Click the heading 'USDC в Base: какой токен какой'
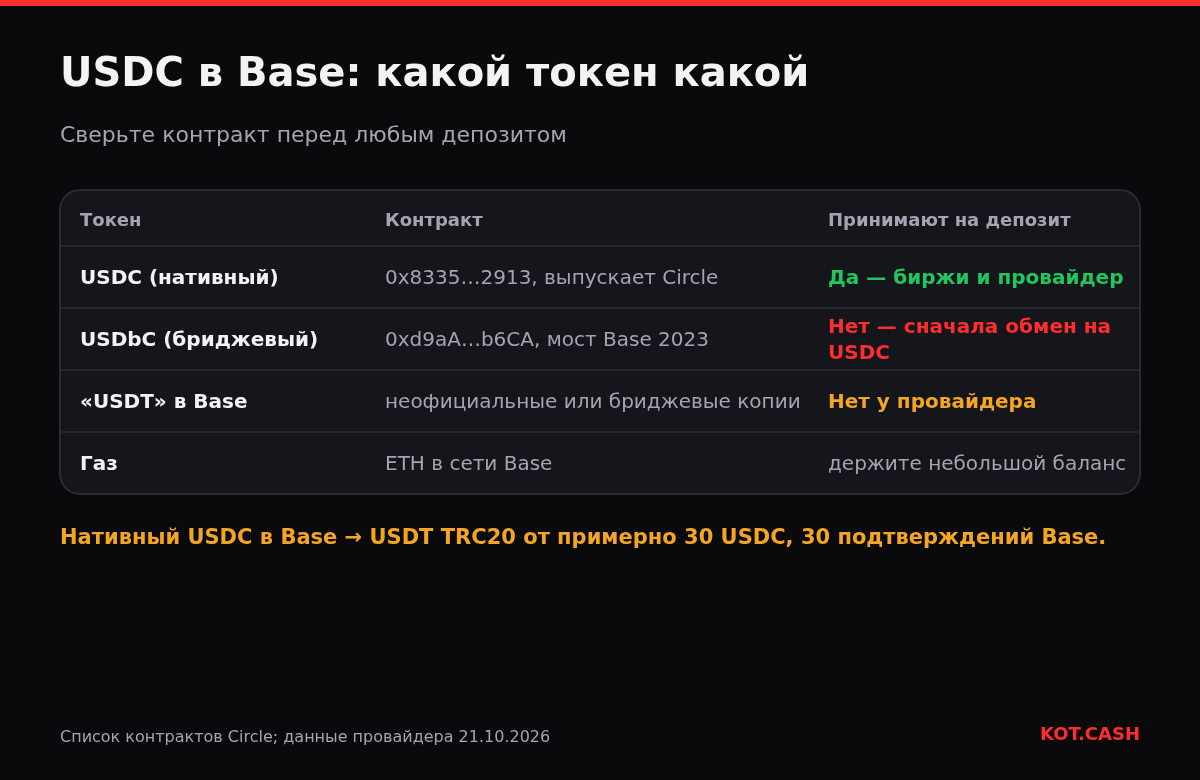The width and height of the screenshot is (1200, 780). click(434, 73)
